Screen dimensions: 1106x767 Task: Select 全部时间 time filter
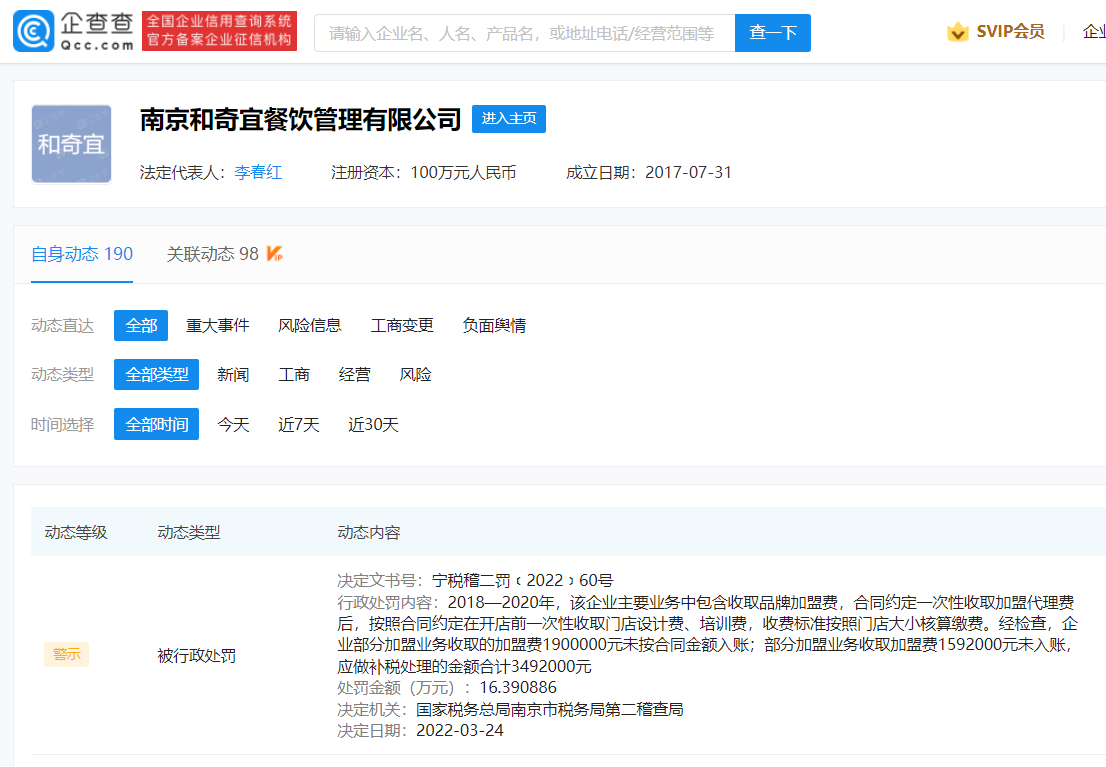tap(157, 424)
